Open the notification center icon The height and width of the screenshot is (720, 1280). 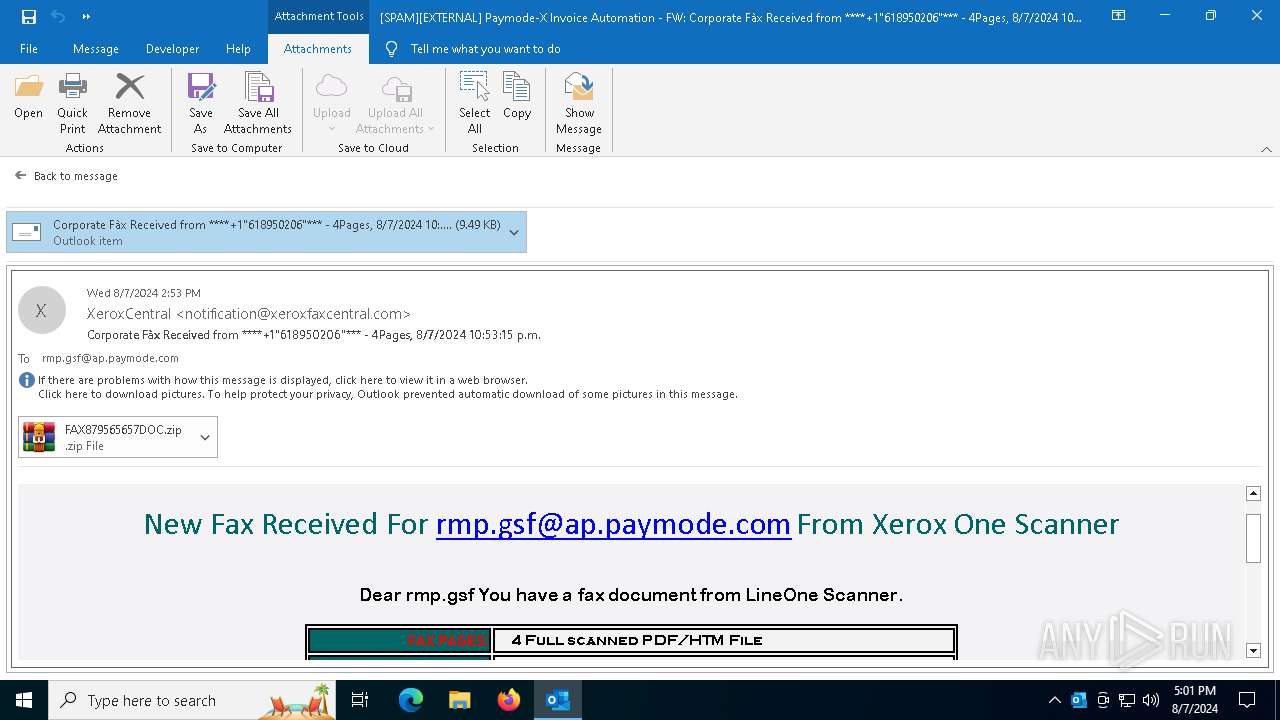click(1247, 700)
